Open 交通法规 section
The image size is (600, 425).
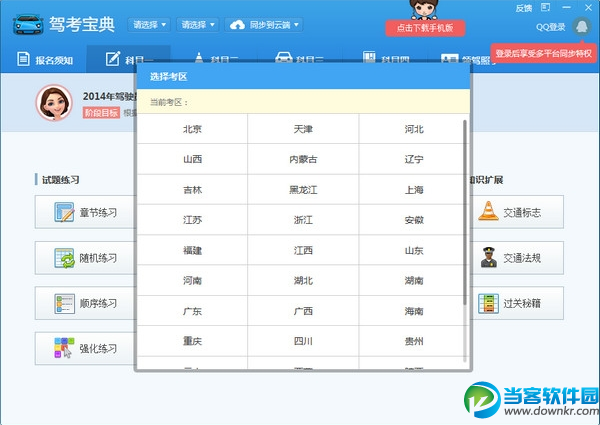point(518,258)
